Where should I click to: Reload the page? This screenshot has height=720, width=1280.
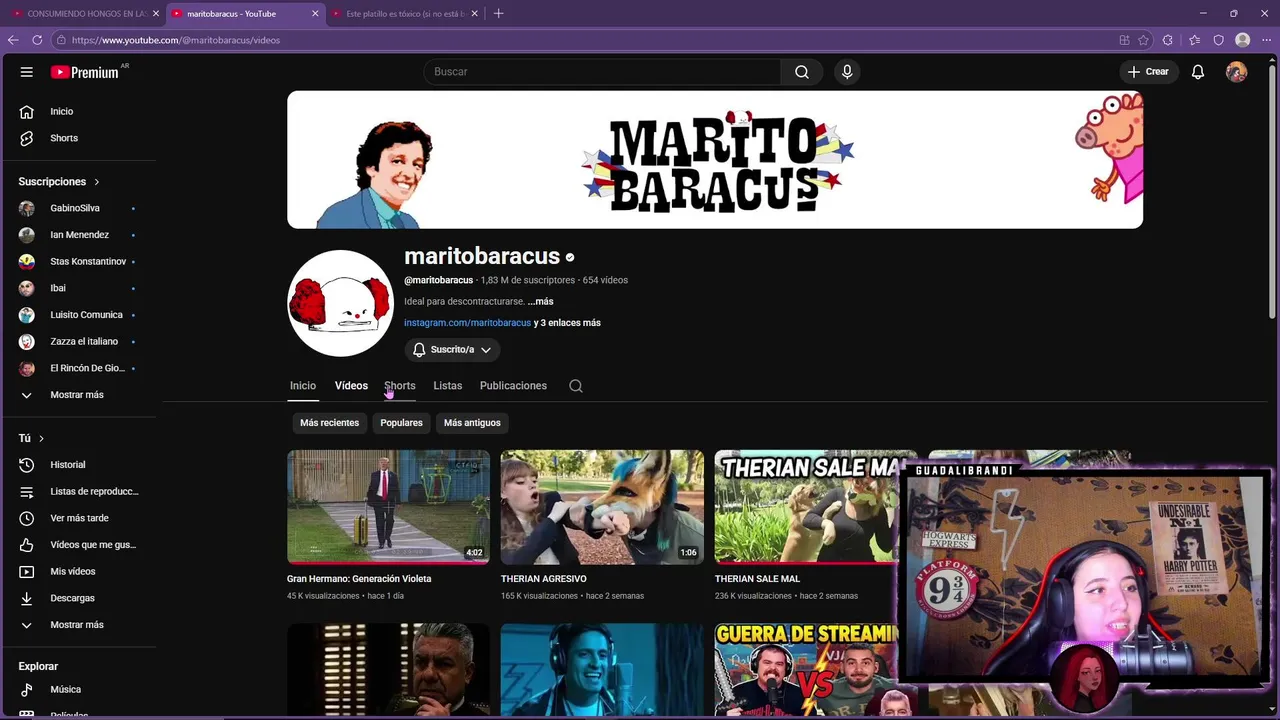(x=37, y=40)
